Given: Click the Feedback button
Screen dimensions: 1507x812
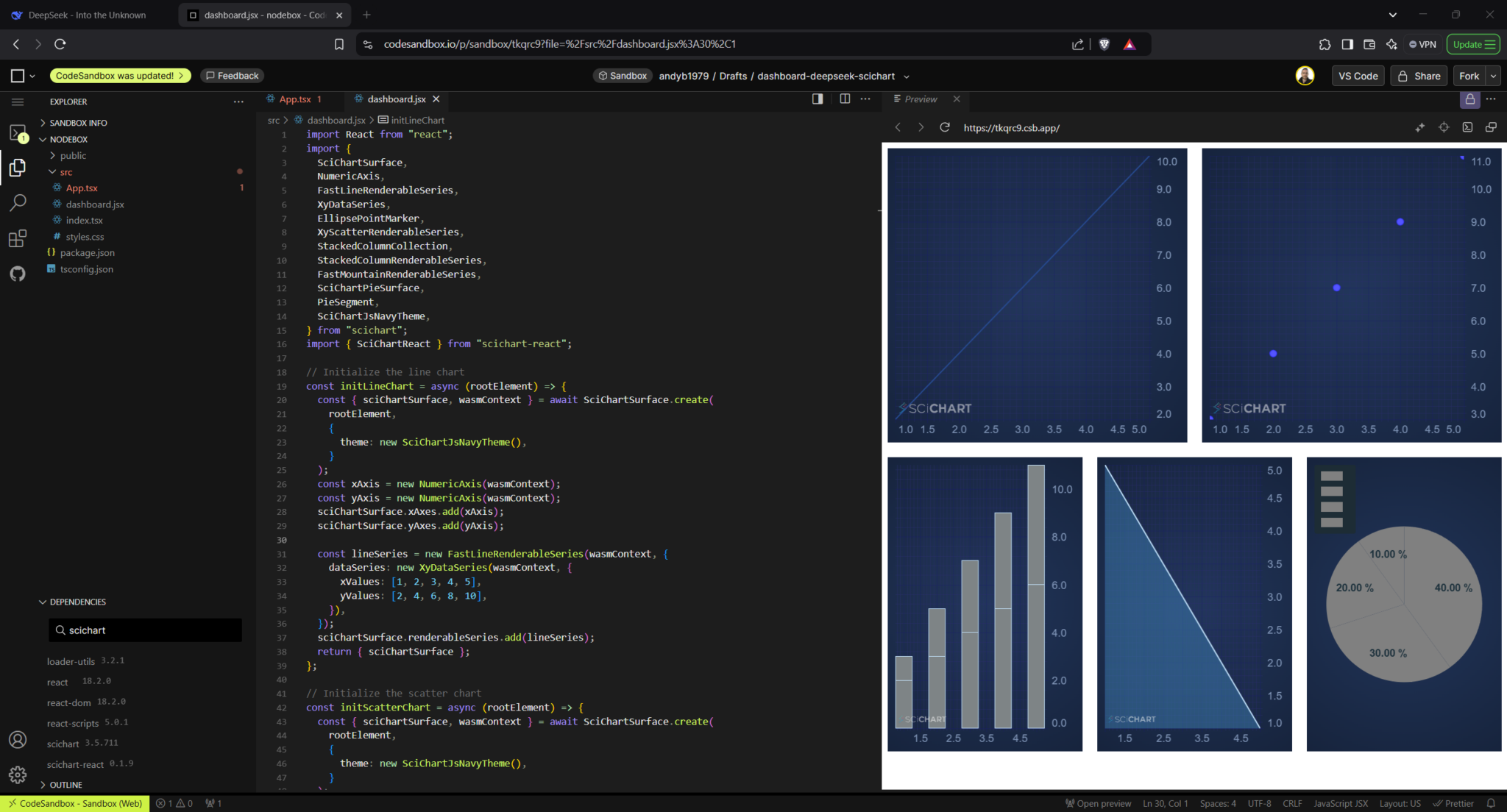Looking at the screenshot, I should click(x=232, y=76).
